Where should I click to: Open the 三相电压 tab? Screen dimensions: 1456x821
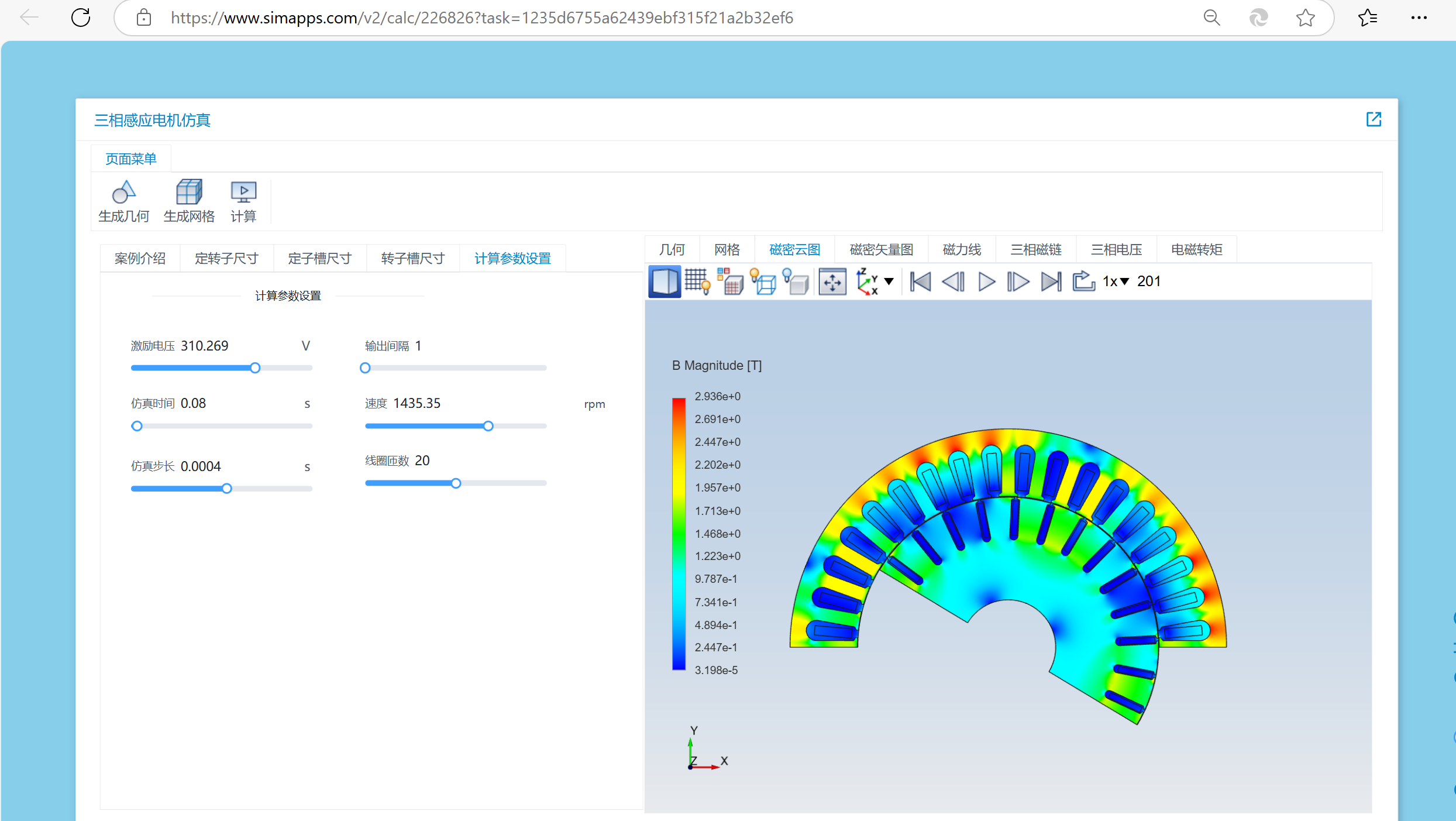tap(1116, 250)
